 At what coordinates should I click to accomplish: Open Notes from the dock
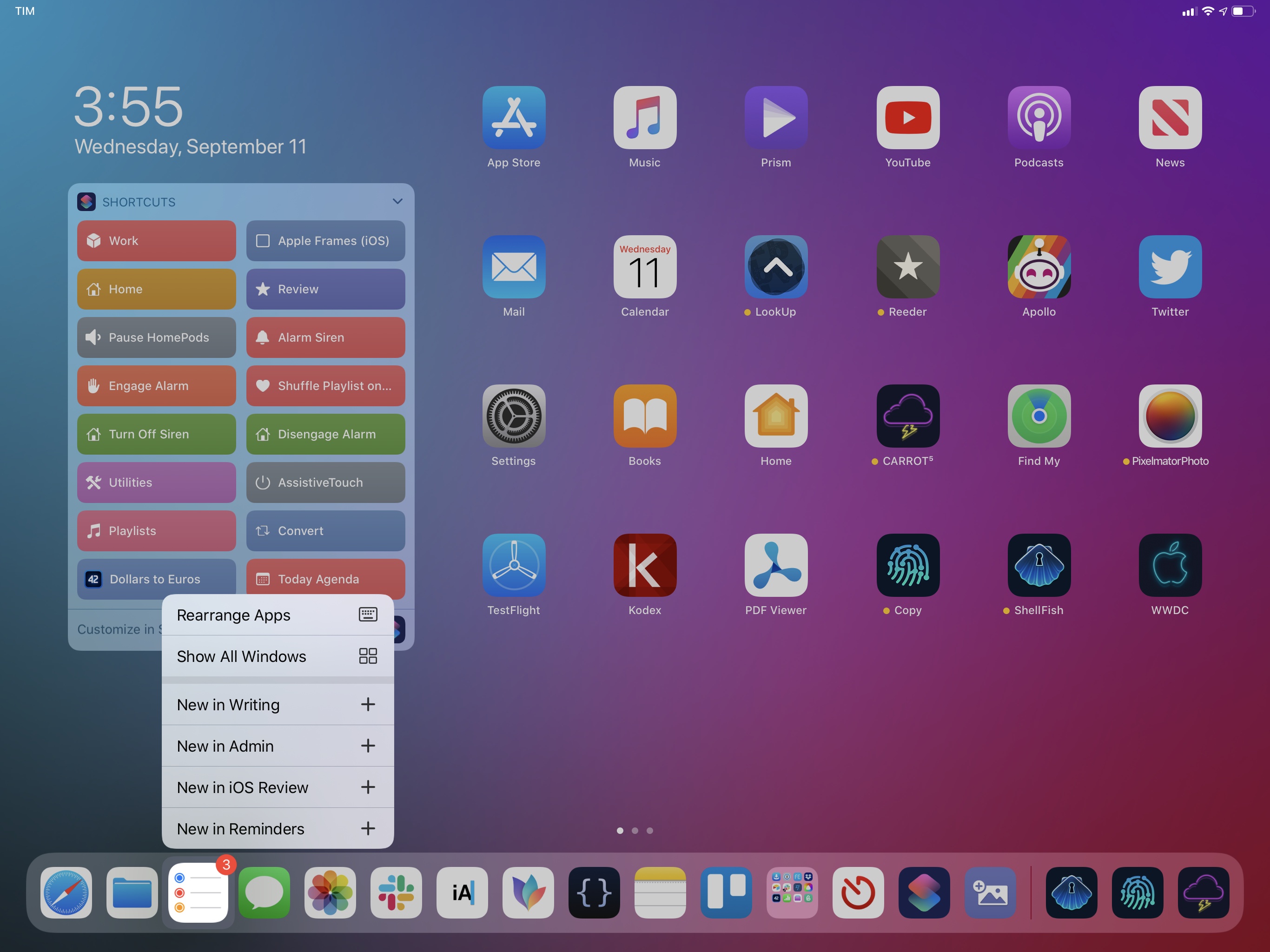(x=660, y=893)
